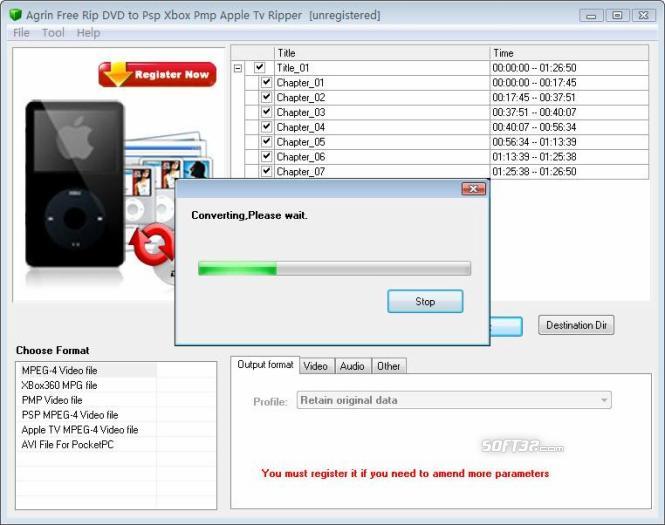Screen dimensions: 665x525
Task: Click time cell 01:13:39 -- 01:25:38
Action: [x=534, y=157]
